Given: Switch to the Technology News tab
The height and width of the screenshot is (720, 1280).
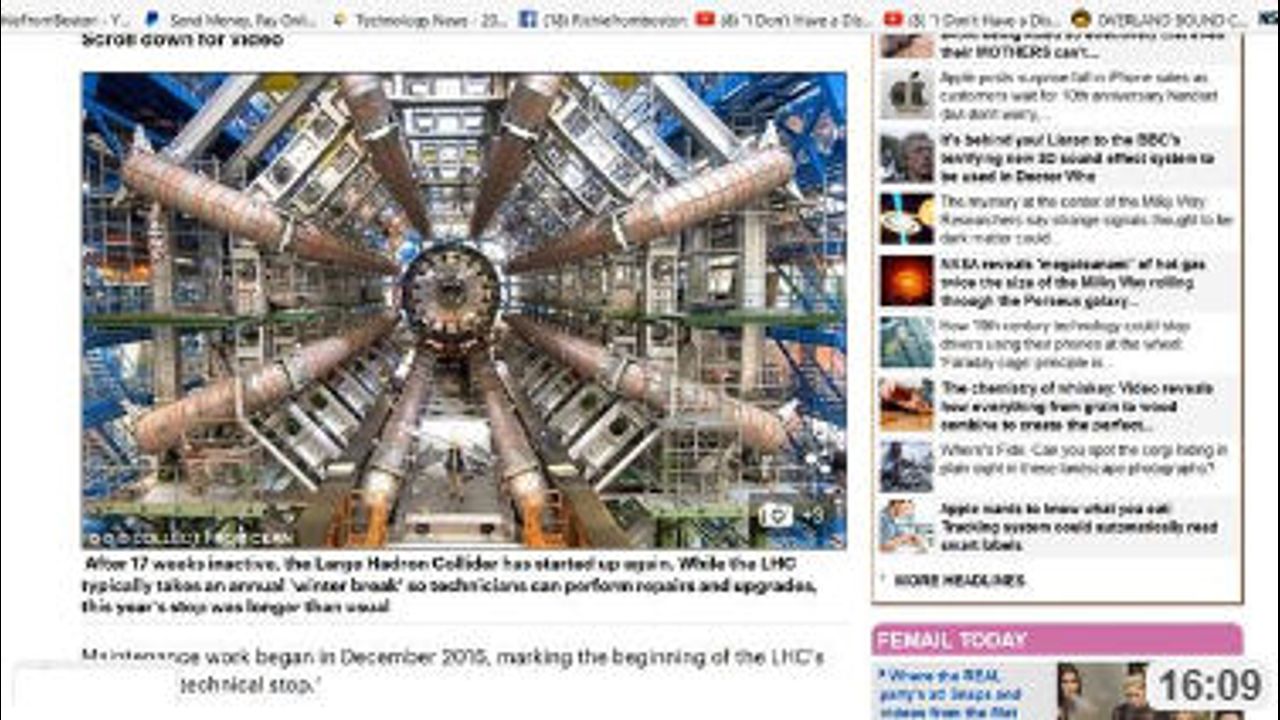Looking at the screenshot, I should [x=421, y=19].
